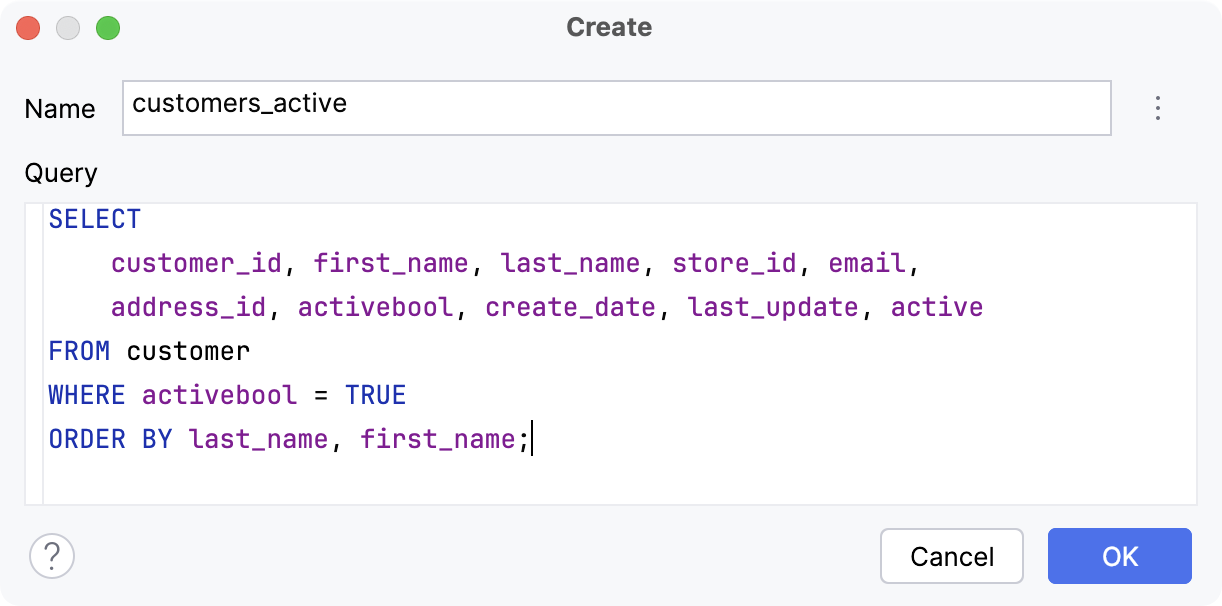Open the kebab menu beside Name field
This screenshot has width=1222, height=606.
point(1157,108)
